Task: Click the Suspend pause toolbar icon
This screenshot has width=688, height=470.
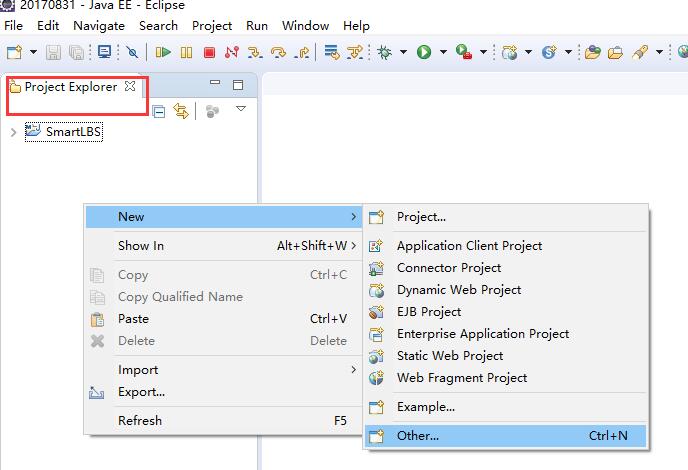Action: pyautogui.click(x=186, y=53)
